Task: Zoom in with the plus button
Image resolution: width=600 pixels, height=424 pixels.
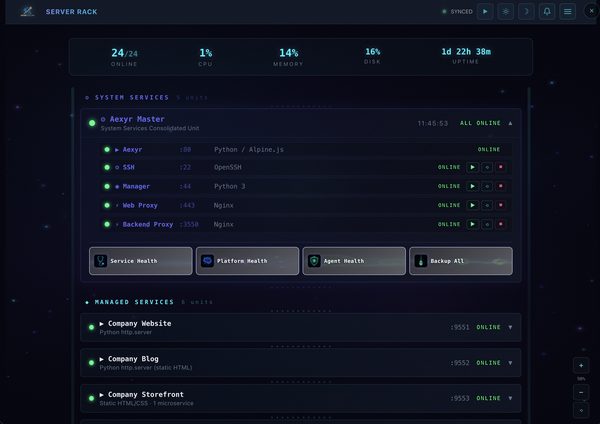Action: point(581,365)
